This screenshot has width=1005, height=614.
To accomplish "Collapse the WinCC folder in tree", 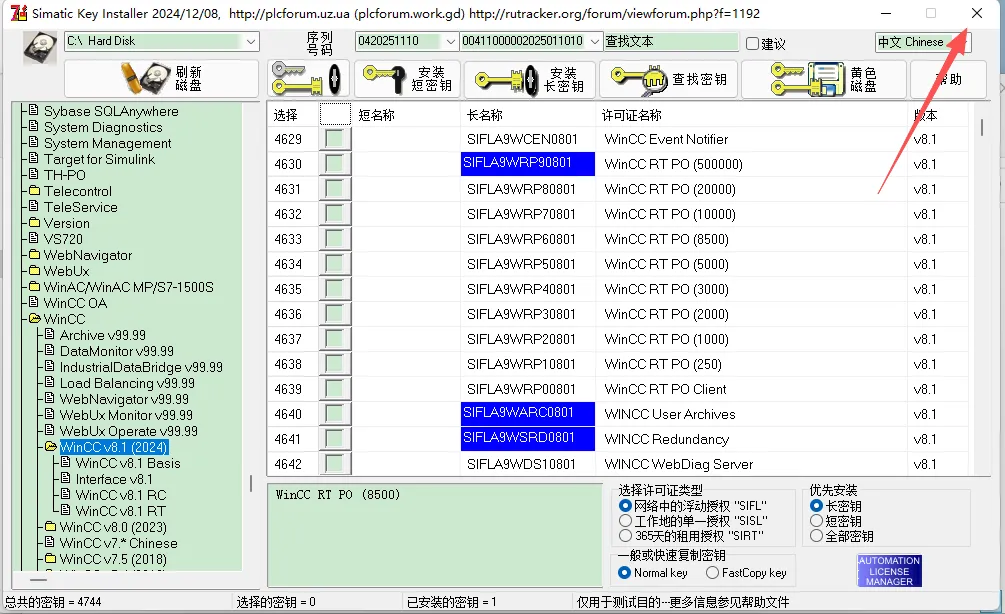I will click(34, 319).
